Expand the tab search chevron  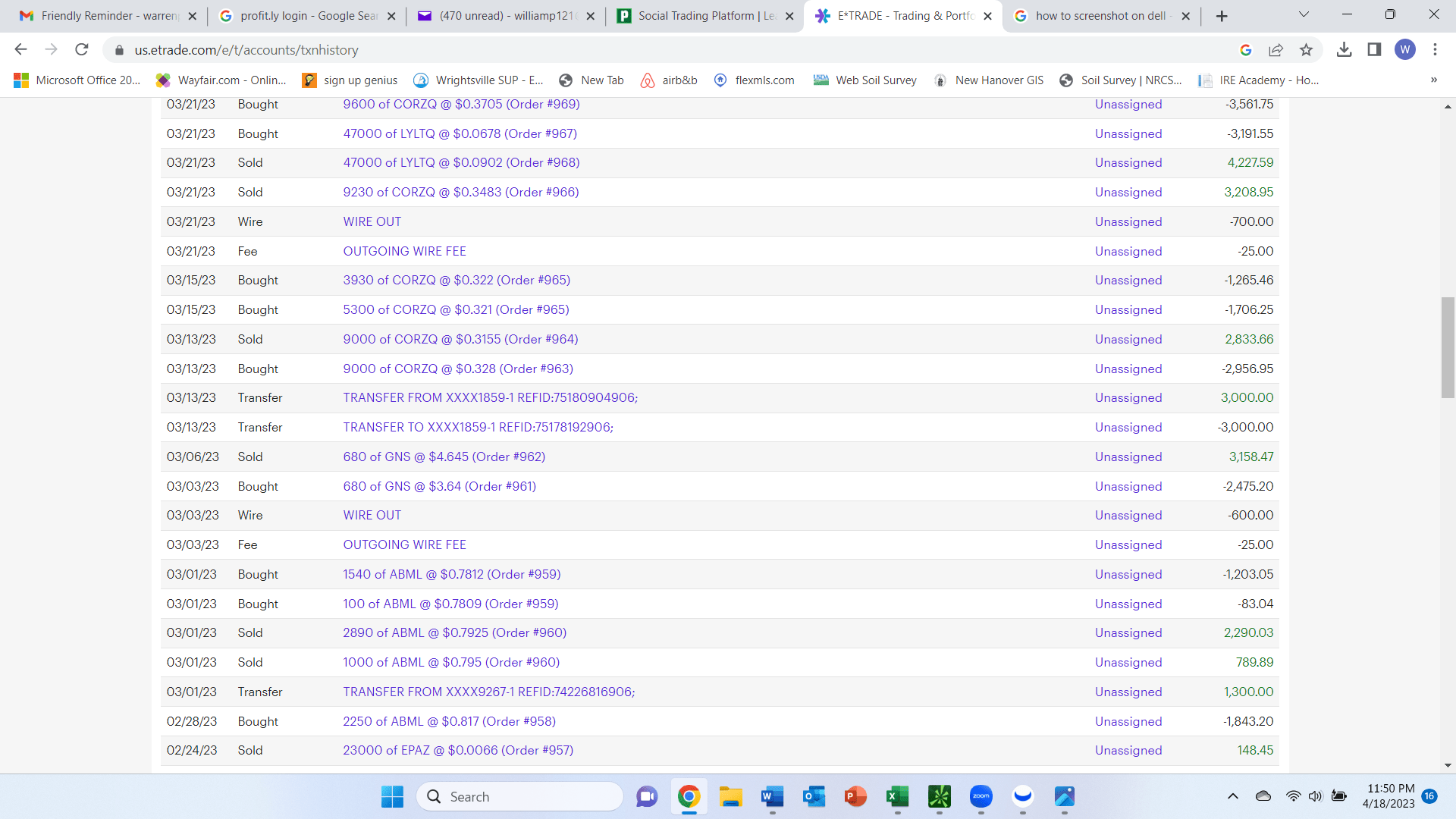[1304, 14]
